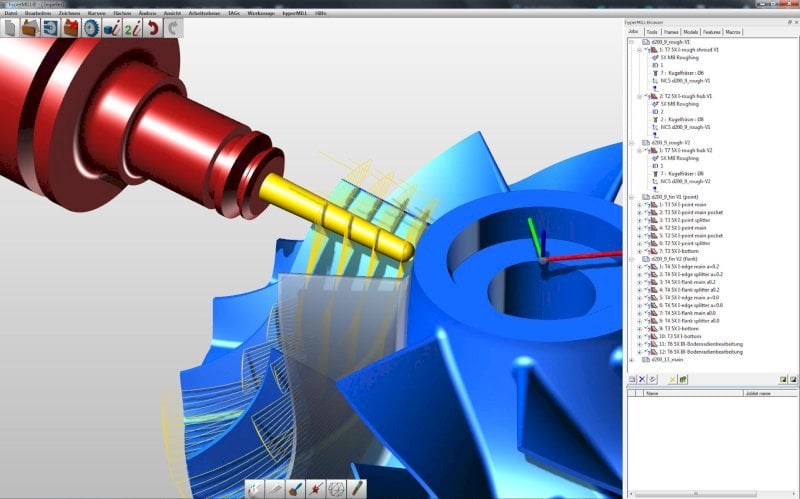Select job '2: T3 5X I-point main pocket'

click(x=691, y=212)
